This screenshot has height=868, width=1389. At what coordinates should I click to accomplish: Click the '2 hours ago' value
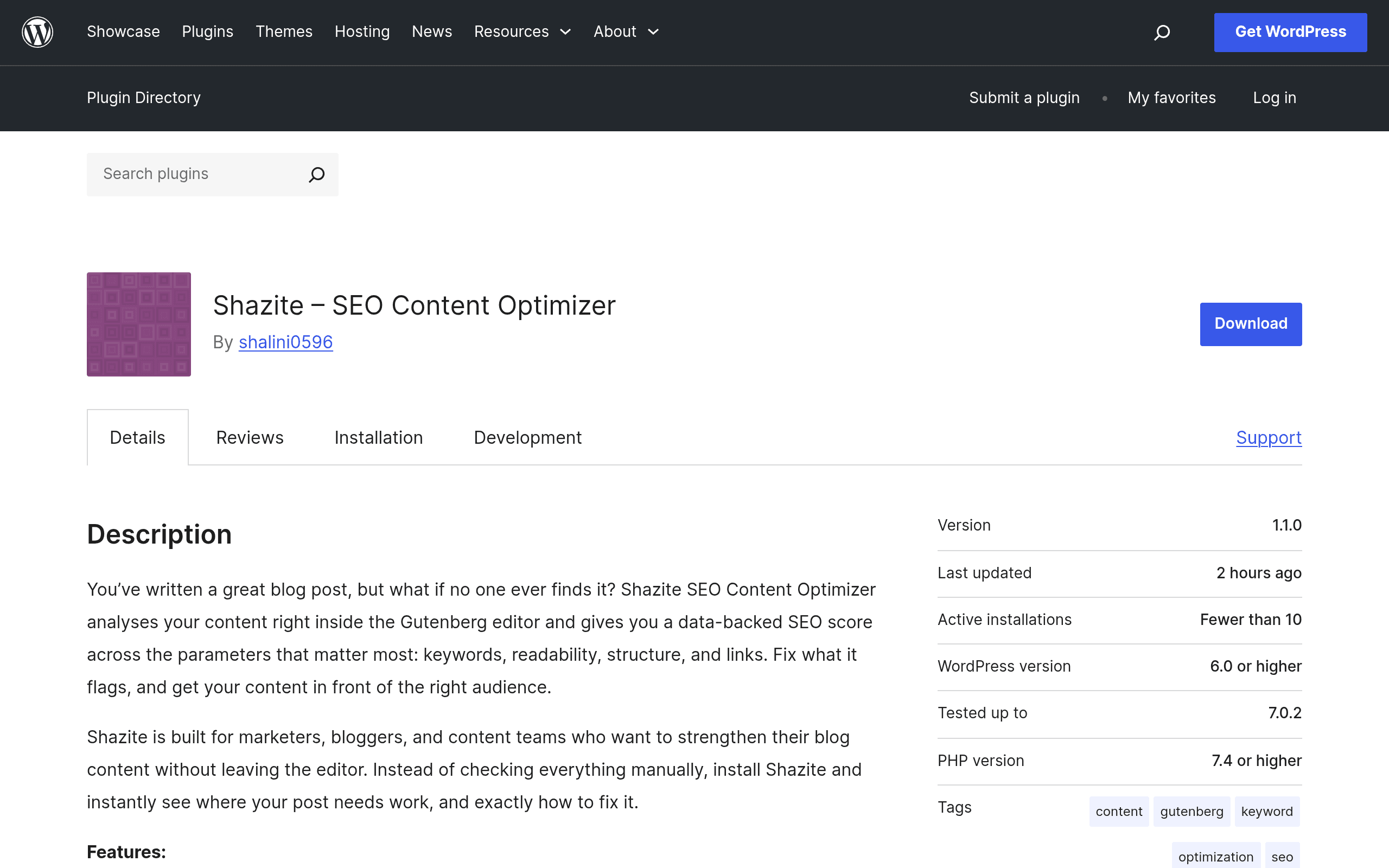tap(1259, 573)
